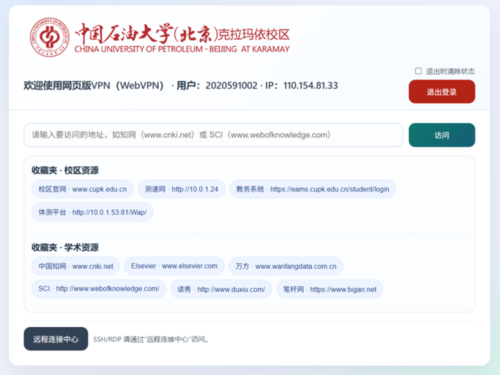Click the green 访问 visit button

(442, 135)
